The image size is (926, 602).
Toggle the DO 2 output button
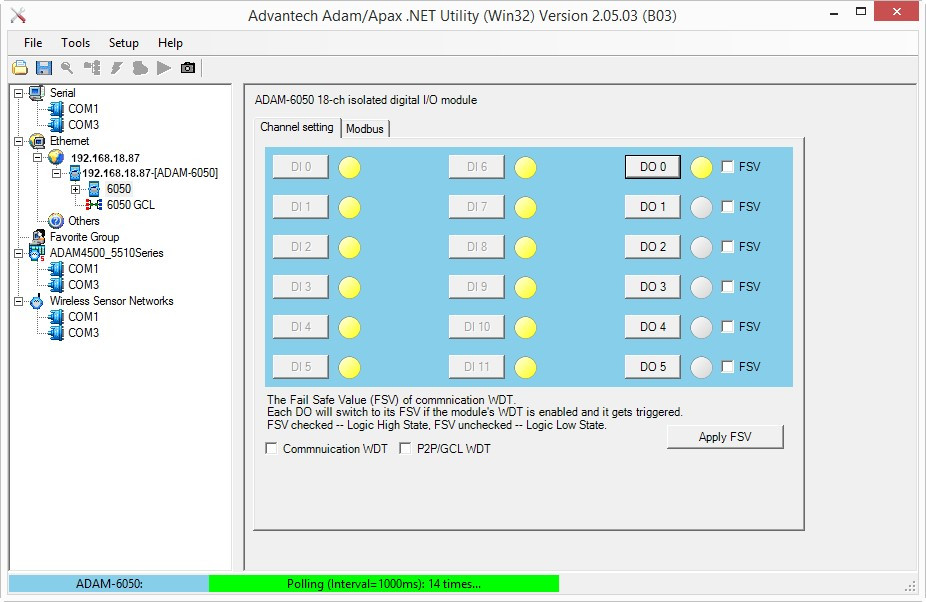pos(653,247)
